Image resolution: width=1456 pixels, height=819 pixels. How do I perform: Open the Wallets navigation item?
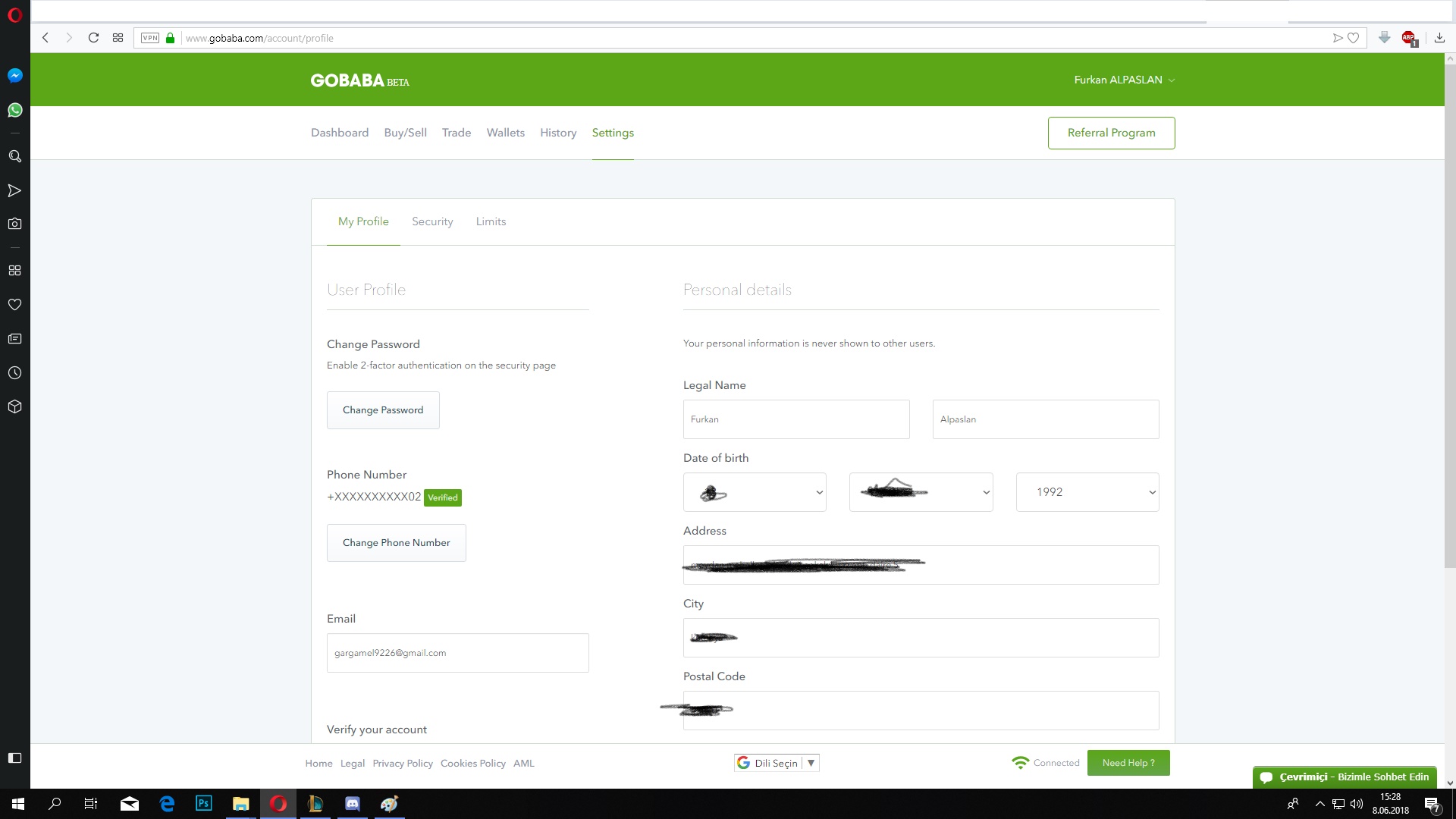tap(505, 133)
